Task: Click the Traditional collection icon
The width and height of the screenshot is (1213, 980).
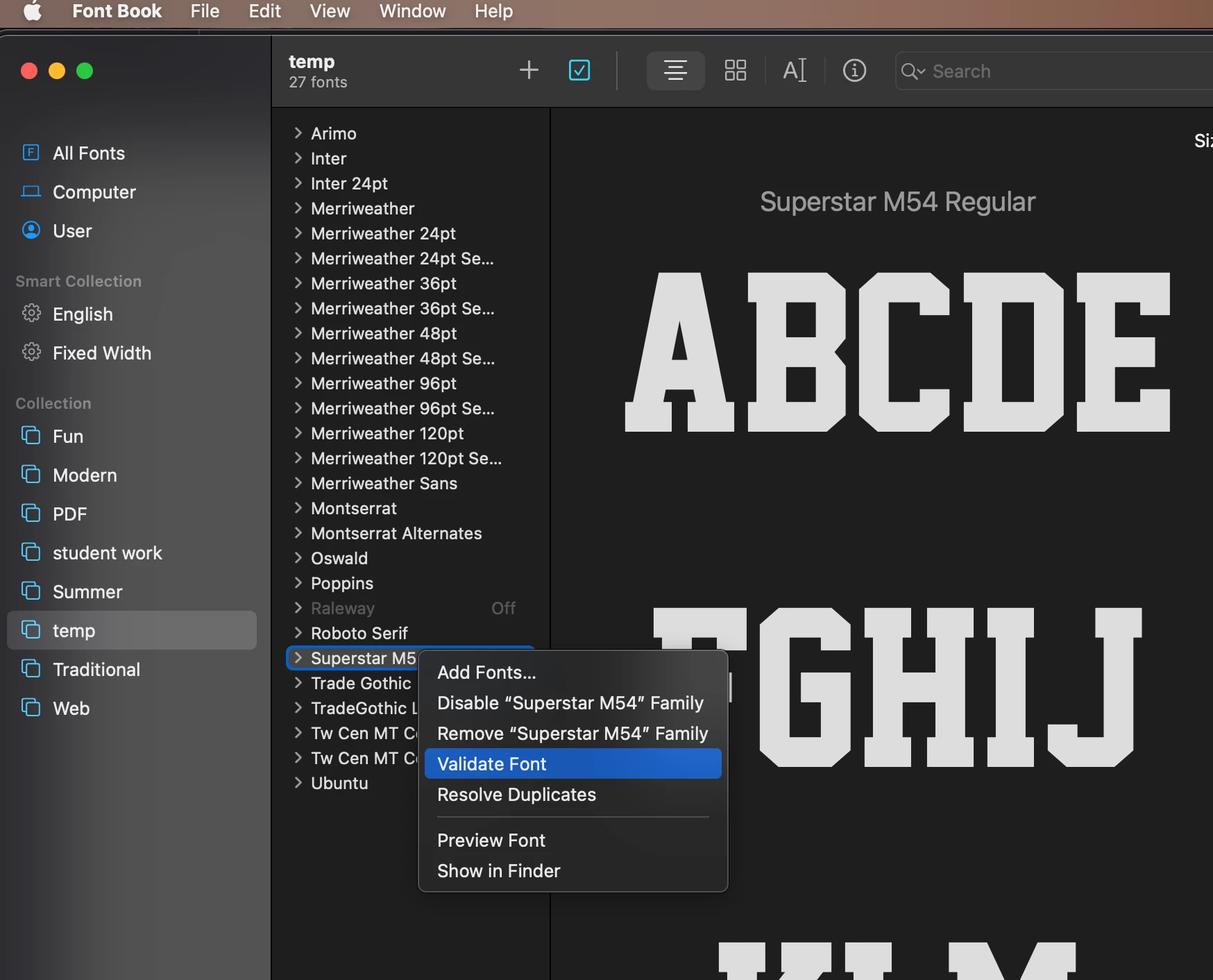Action: pos(31,669)
